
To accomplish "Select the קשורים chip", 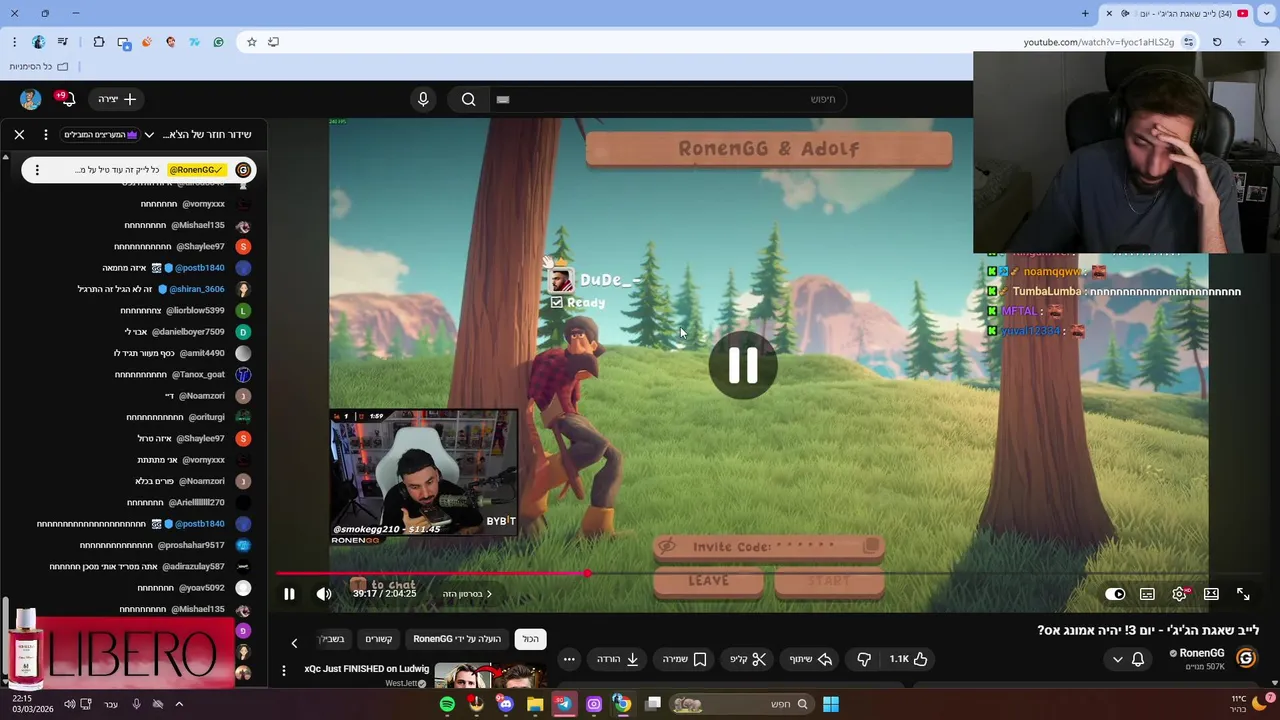I will [378, 639].
